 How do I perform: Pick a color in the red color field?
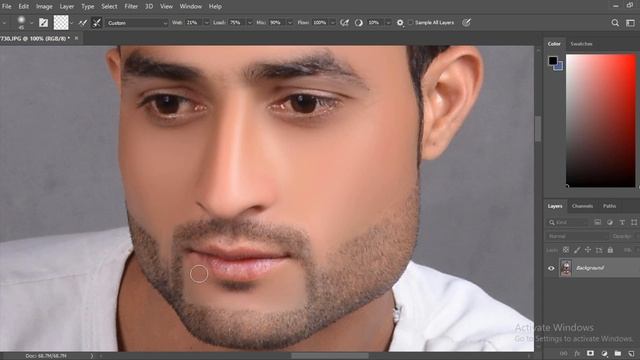tap(600, 120)
